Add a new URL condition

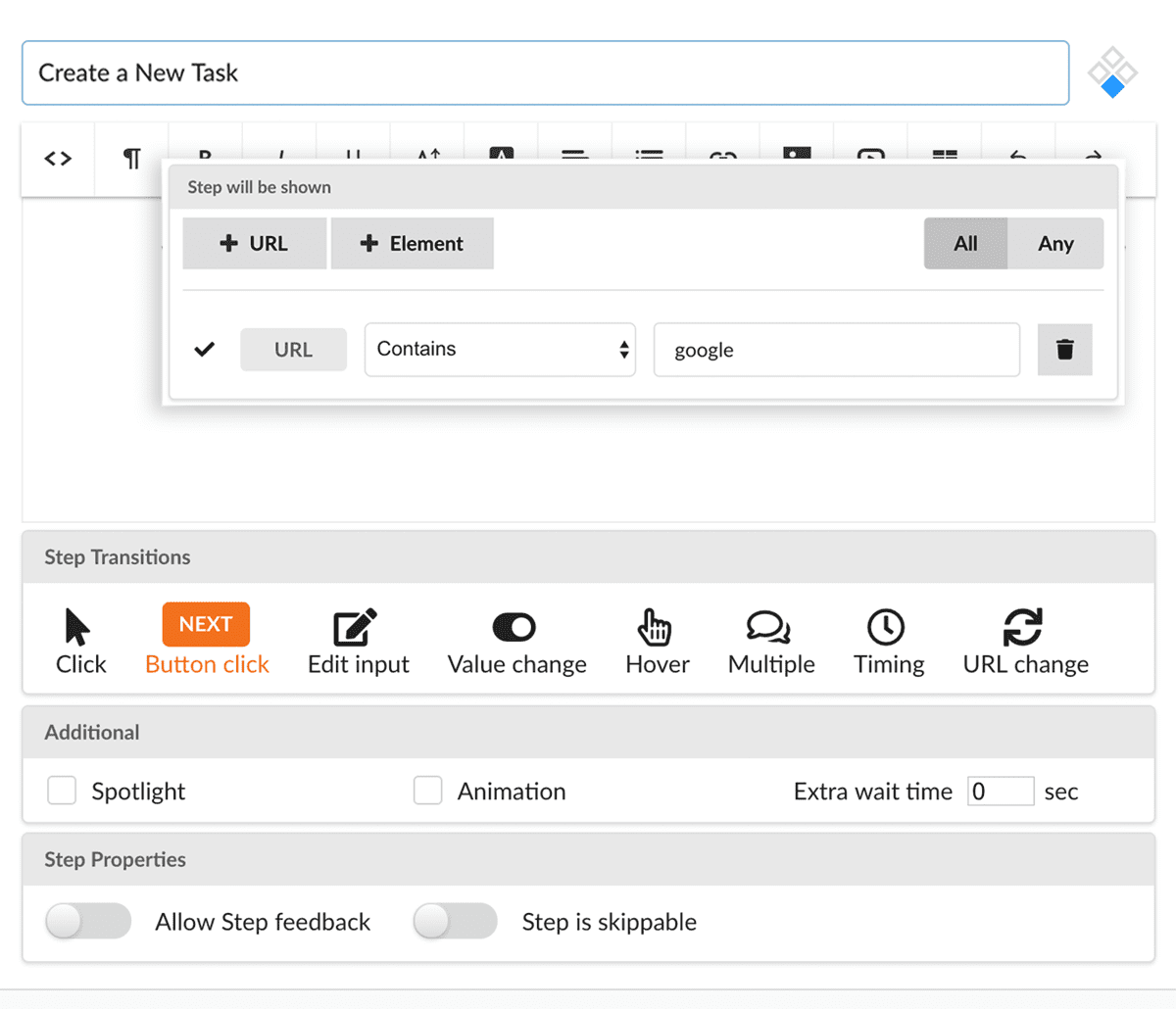(254, 244)
